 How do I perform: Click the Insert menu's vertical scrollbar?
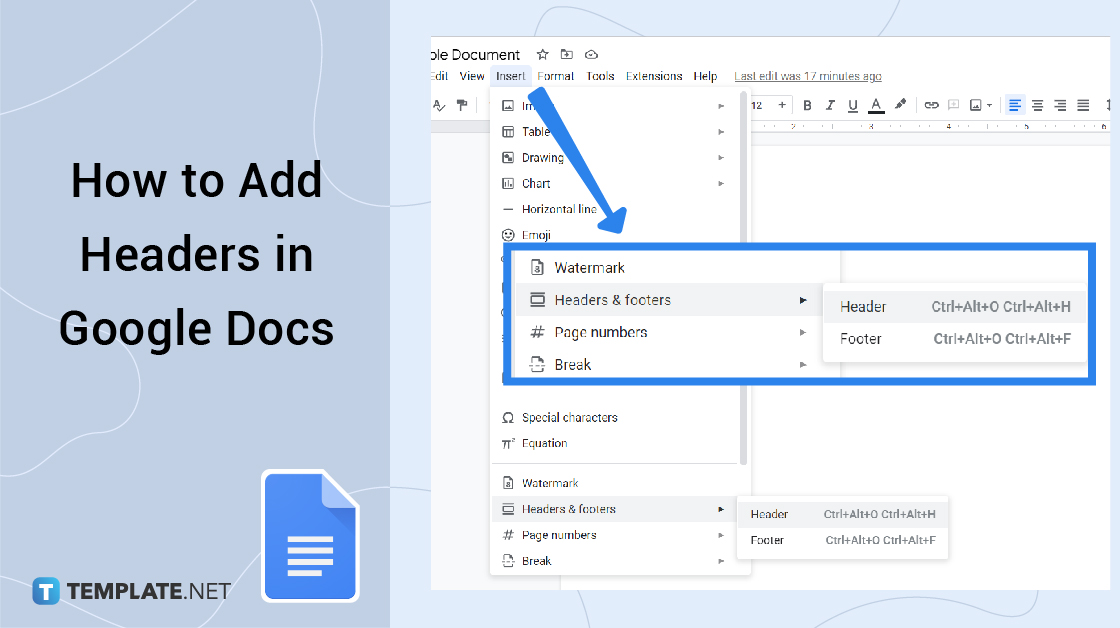coord(743,279)
